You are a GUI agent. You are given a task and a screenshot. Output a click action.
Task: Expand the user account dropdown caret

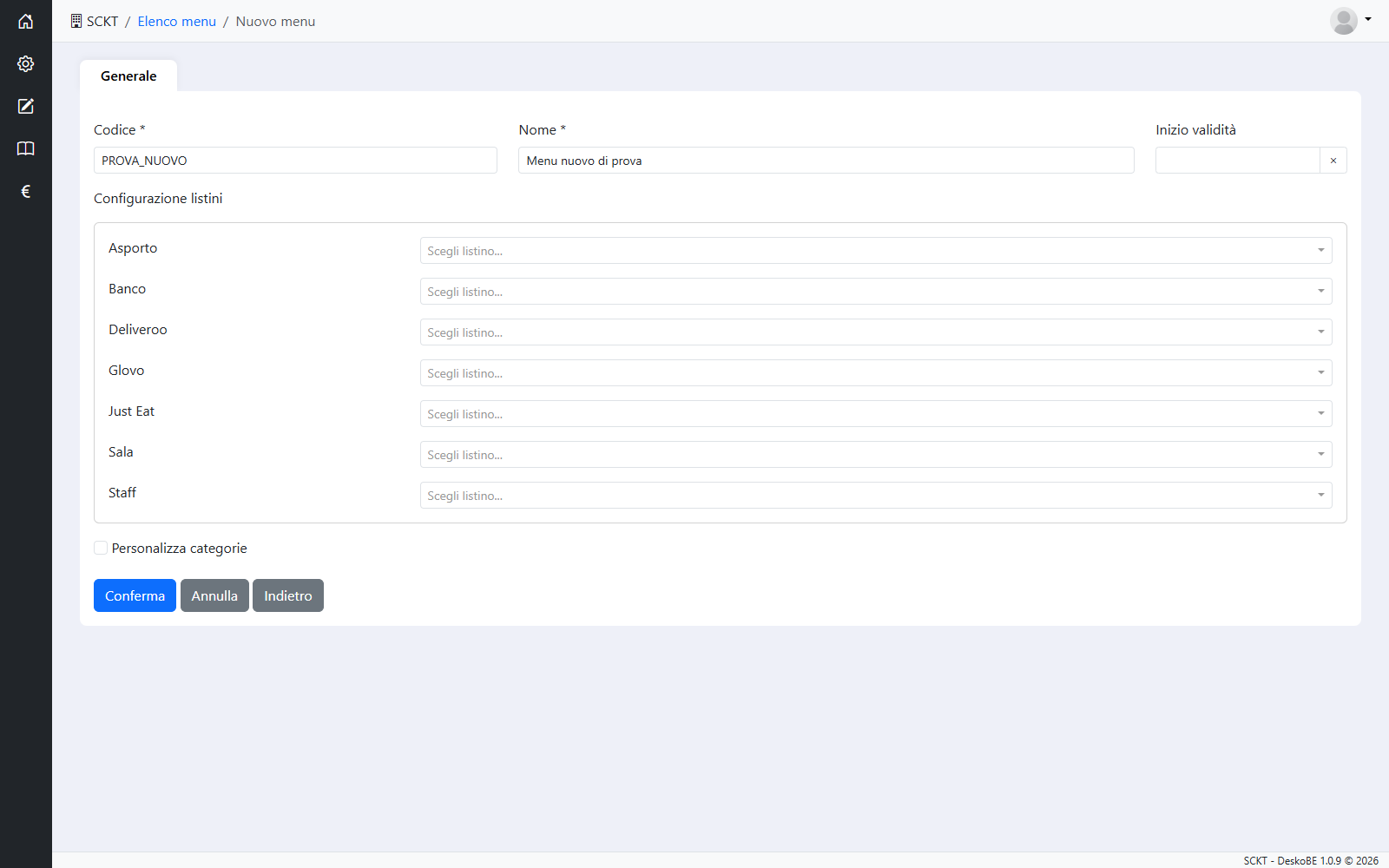(1368, 19)
